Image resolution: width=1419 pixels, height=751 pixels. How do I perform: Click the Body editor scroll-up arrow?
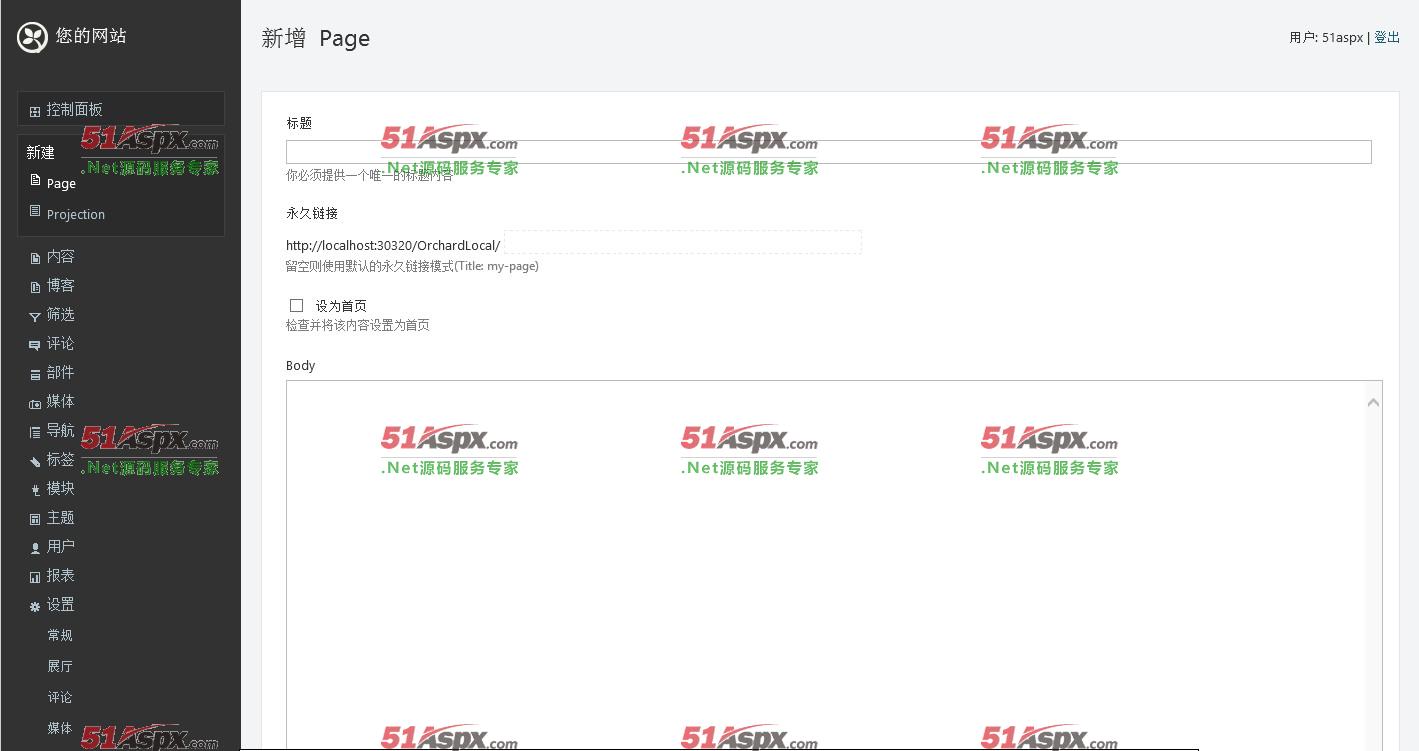pyautogui.click(x=1373, y=402)
